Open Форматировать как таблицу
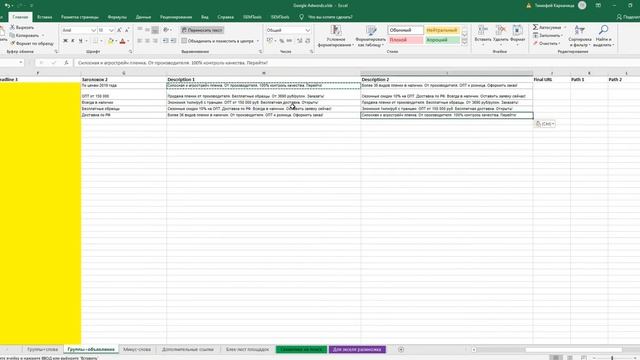 (371, 36)
